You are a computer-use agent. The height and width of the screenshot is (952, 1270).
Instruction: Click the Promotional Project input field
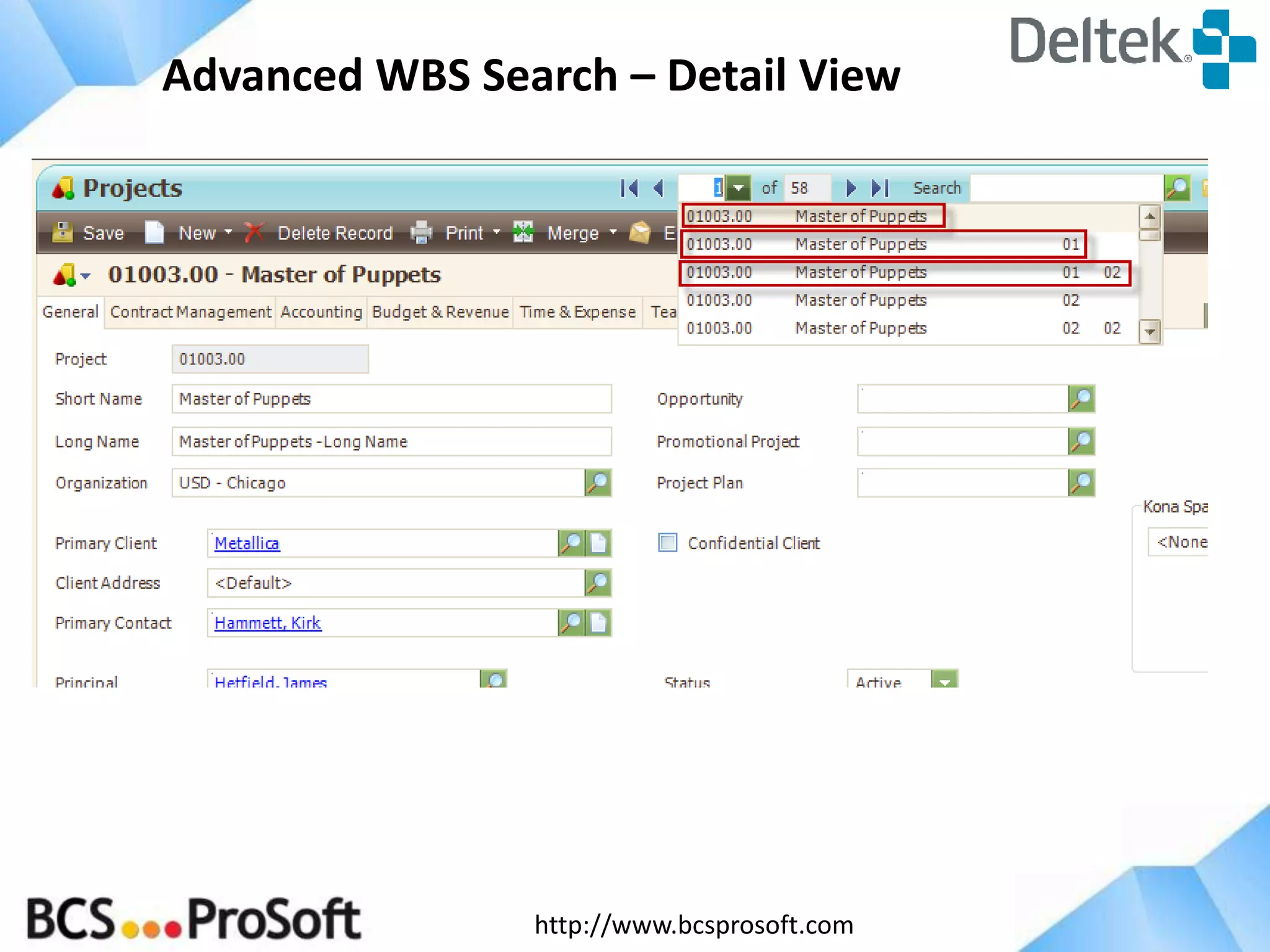pyautogui.click(x=962, y=441)
